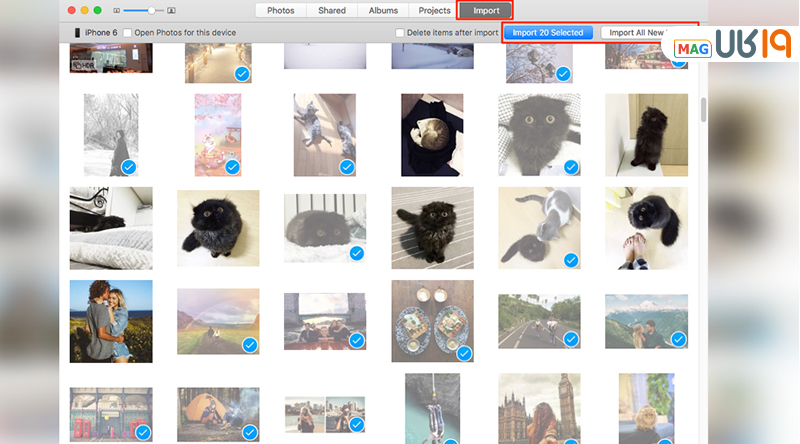800x444 pixels.
Task: Enable Open Photos for this device
Action: click(126, 33)
